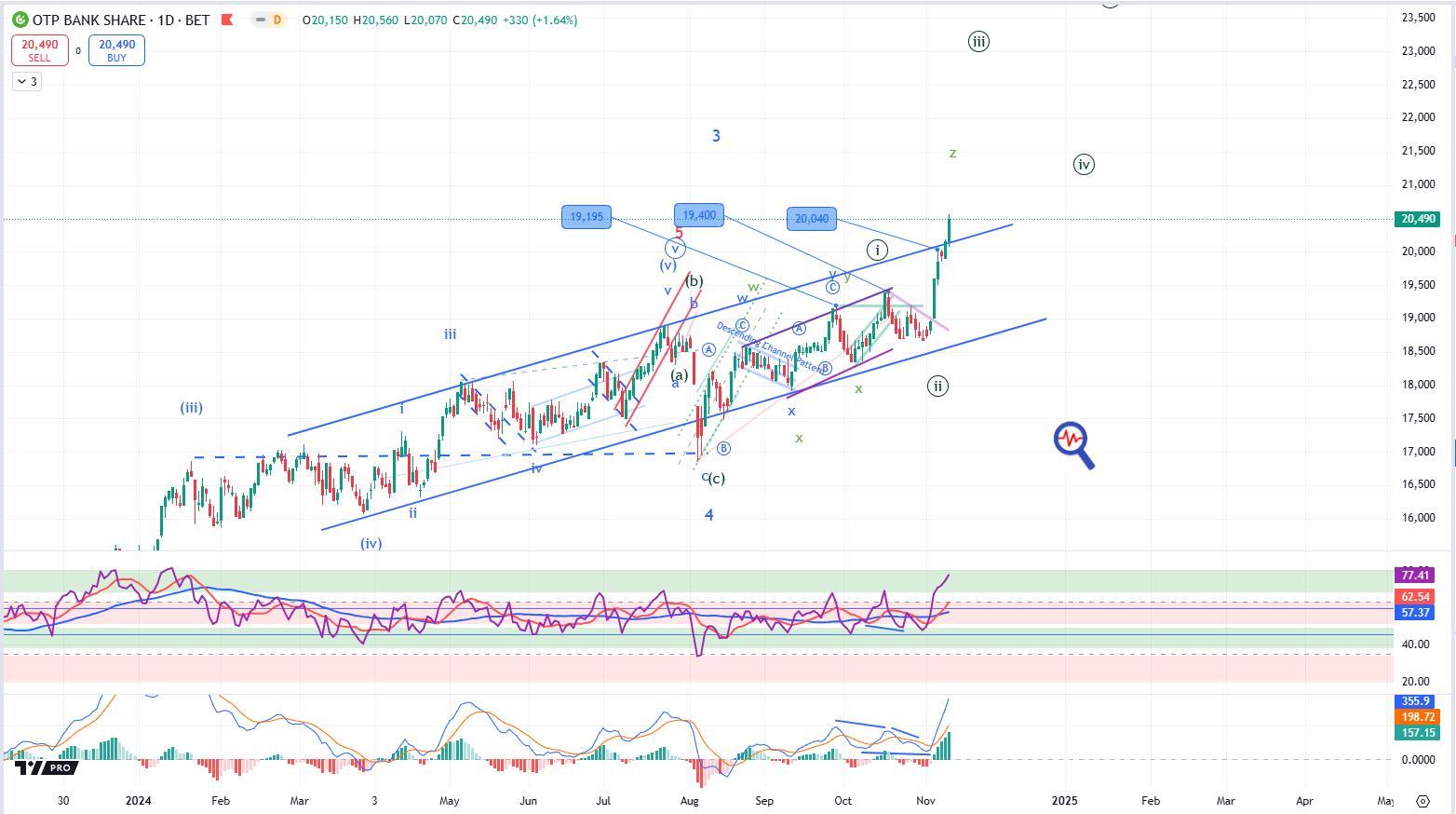Click the blue 57.37 indicator value label
Image resolution: width=1456 pixels, height=814 pixels.
[1414, 613]
